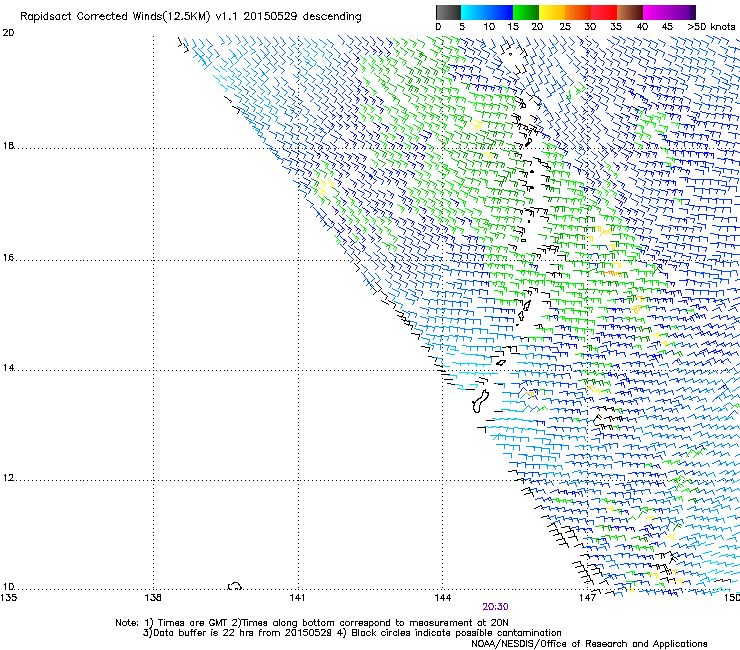This screenshot has height=650, width=740.
Task: Click the 'Data buffer is 22 hrs' note line
Action: 352,633
